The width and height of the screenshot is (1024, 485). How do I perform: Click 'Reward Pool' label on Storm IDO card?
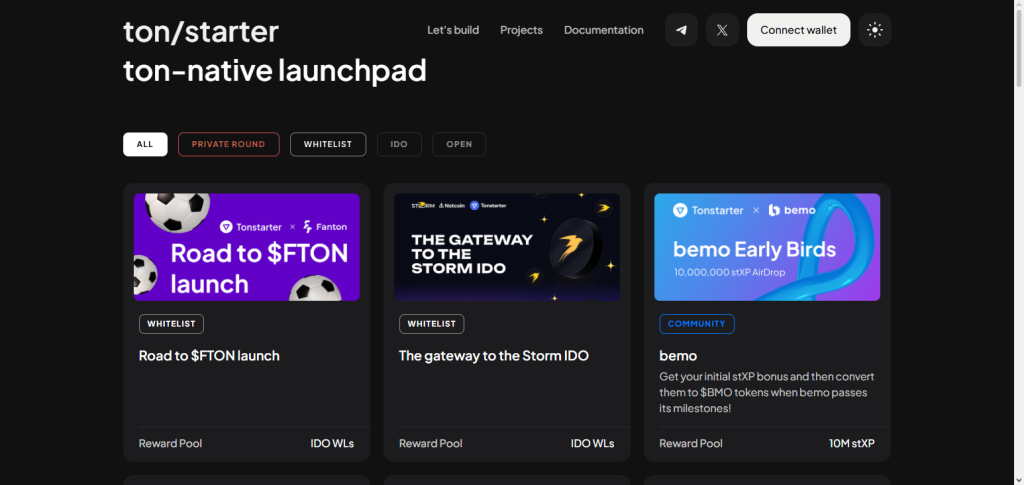tap(430, 443)
